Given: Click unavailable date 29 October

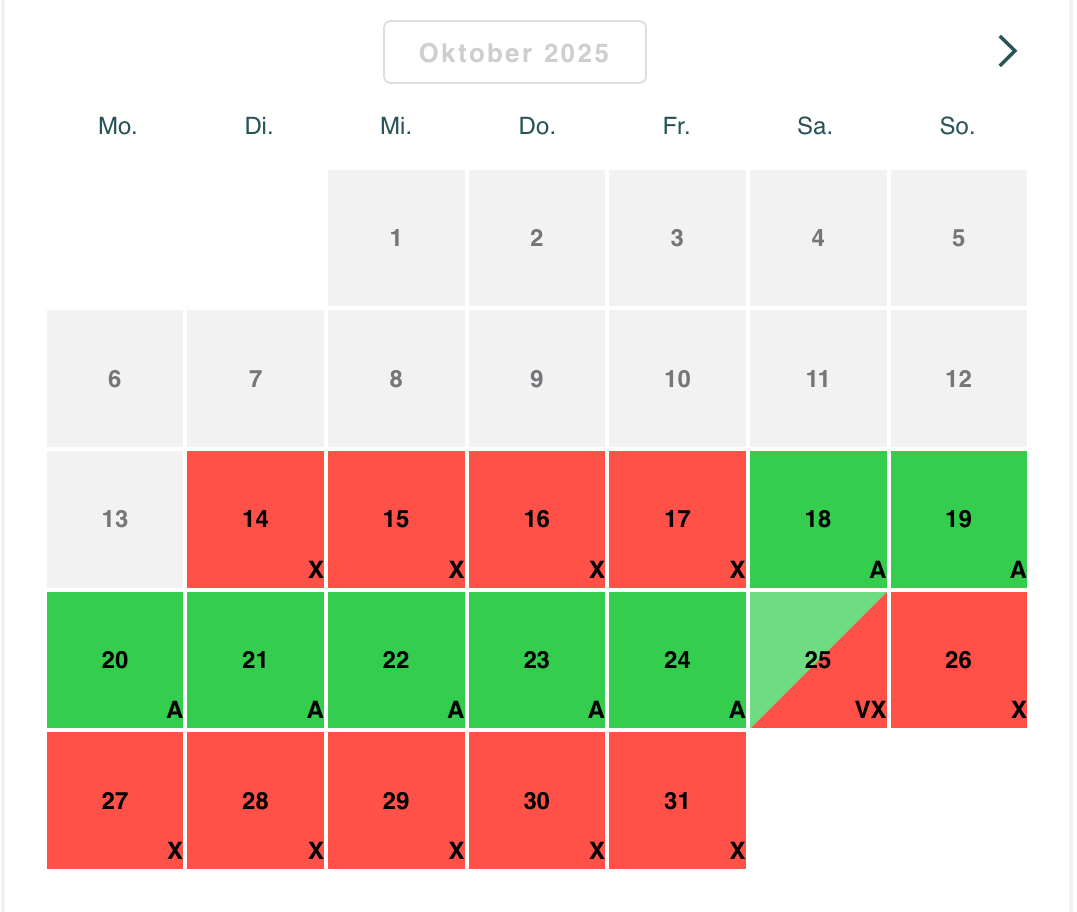Looking at the screenshot, I should coord(396,800).
